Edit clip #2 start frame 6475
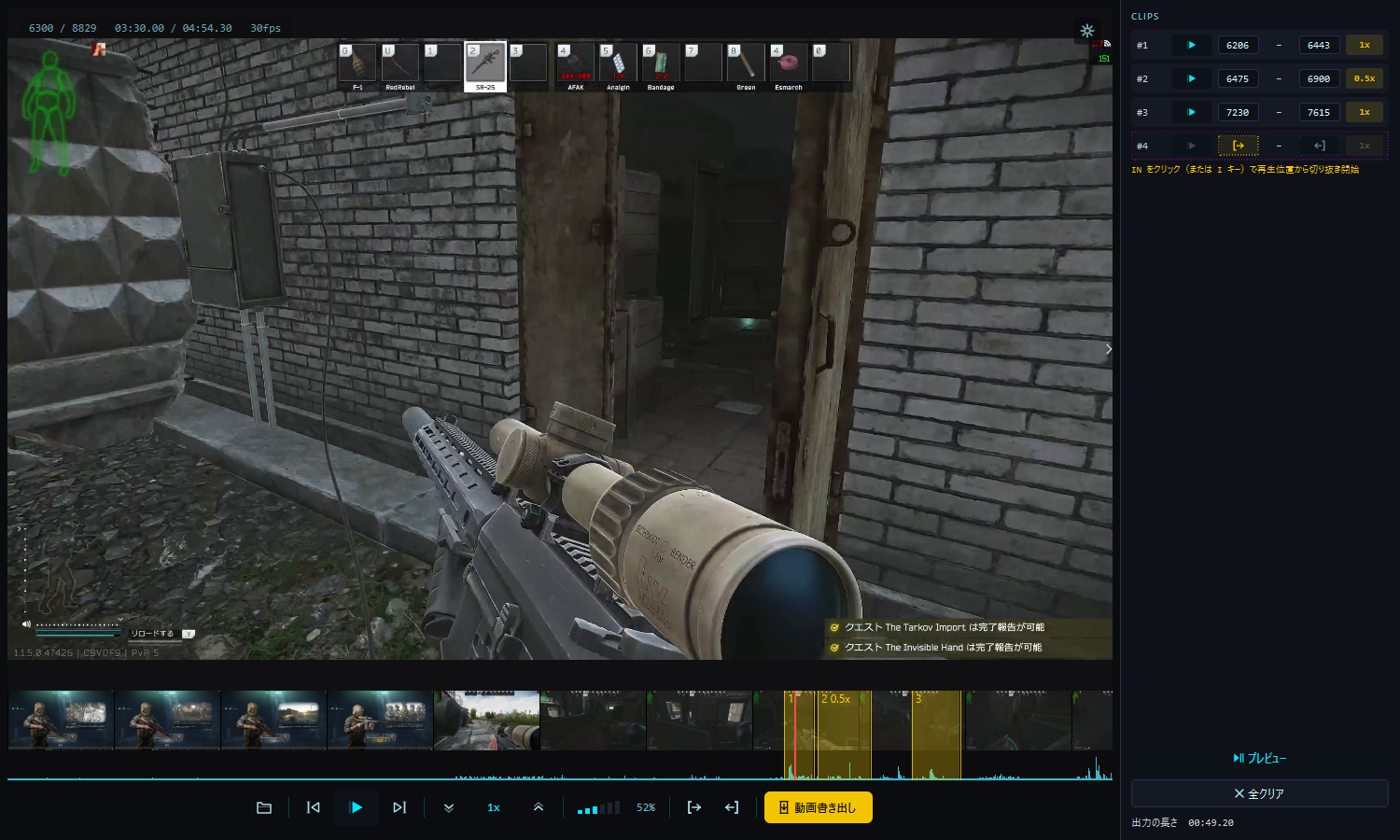1400x840 pixels. point(1238,78)
